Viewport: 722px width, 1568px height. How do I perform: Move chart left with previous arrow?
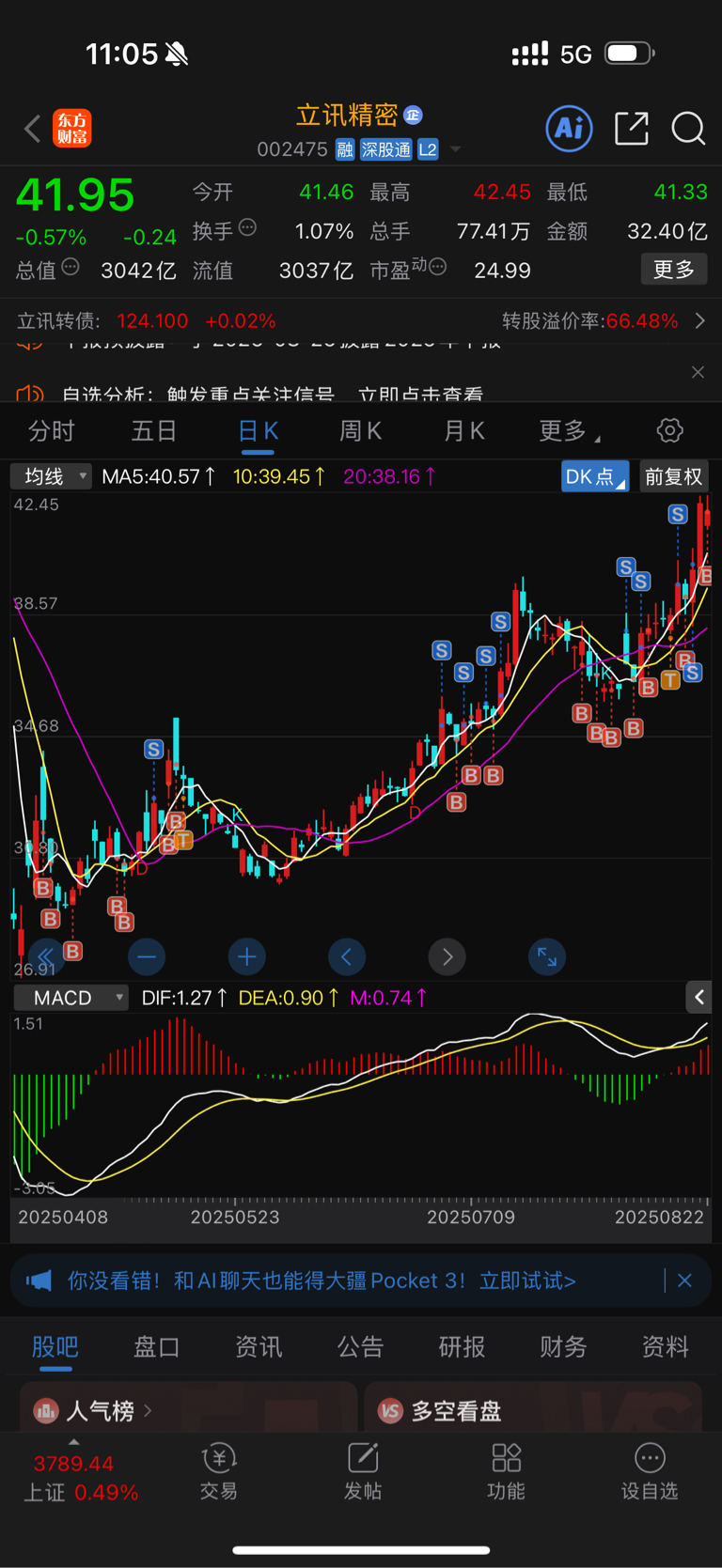[347, 956]
